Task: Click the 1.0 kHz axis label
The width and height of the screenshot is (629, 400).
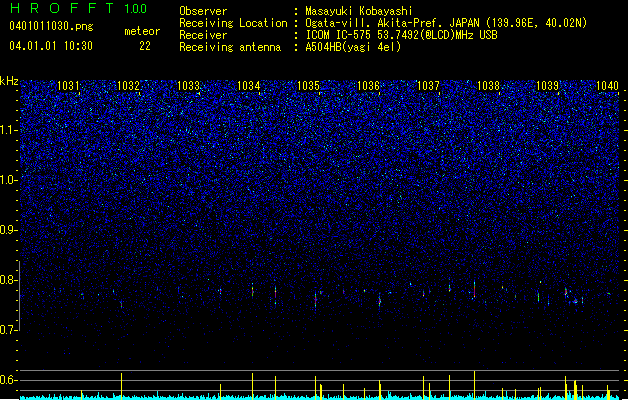Action: click(8, 180)
